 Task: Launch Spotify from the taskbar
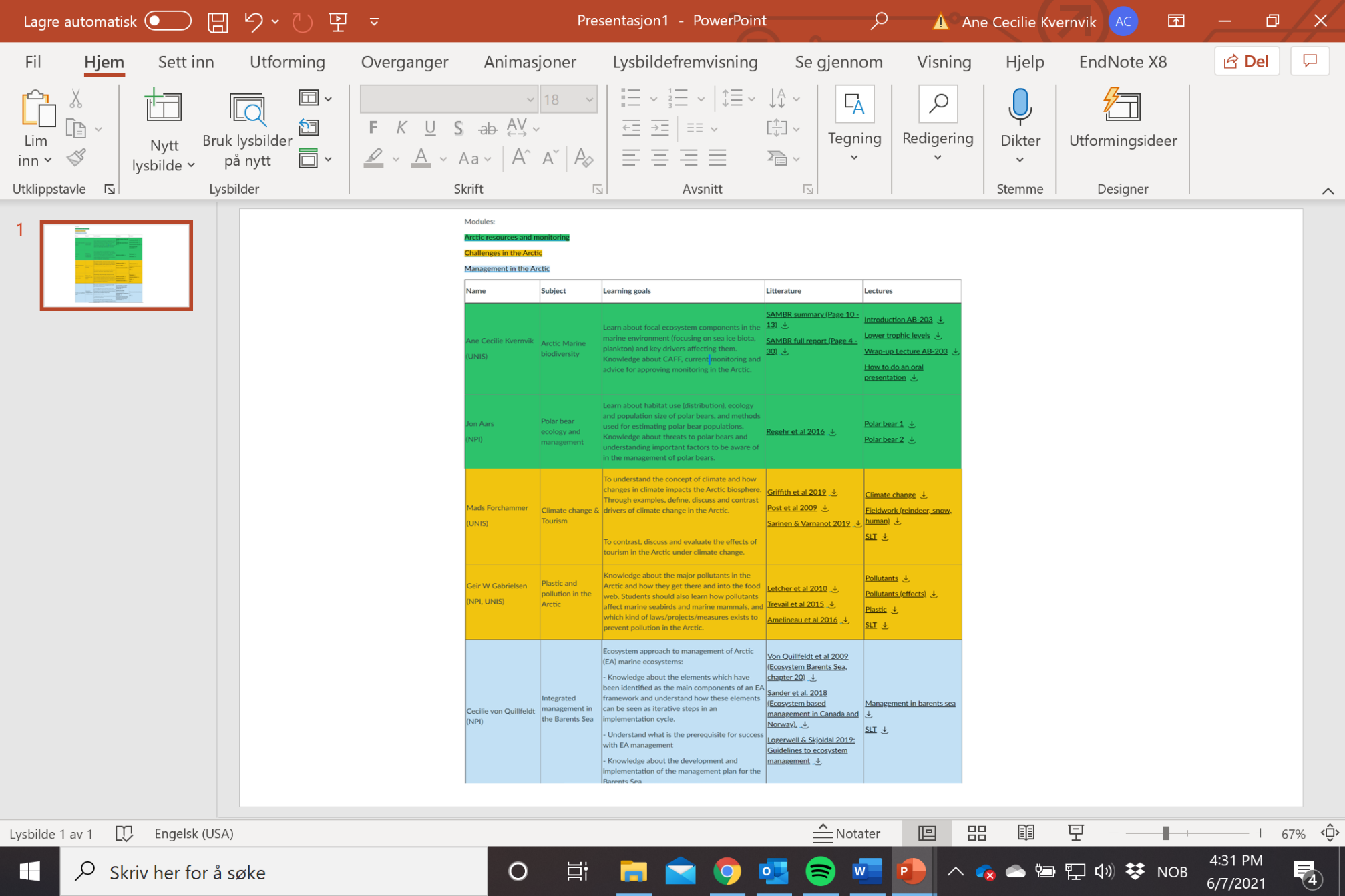coord(820,871)
